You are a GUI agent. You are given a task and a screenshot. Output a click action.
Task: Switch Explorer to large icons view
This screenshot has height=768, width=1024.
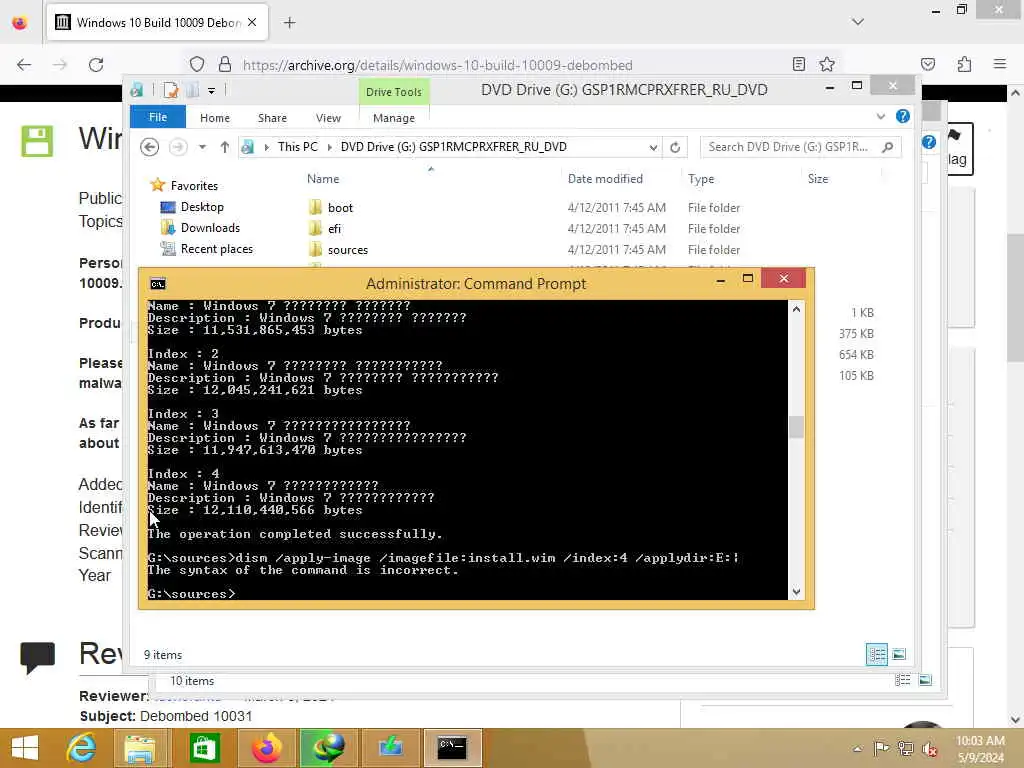[899, 654]
